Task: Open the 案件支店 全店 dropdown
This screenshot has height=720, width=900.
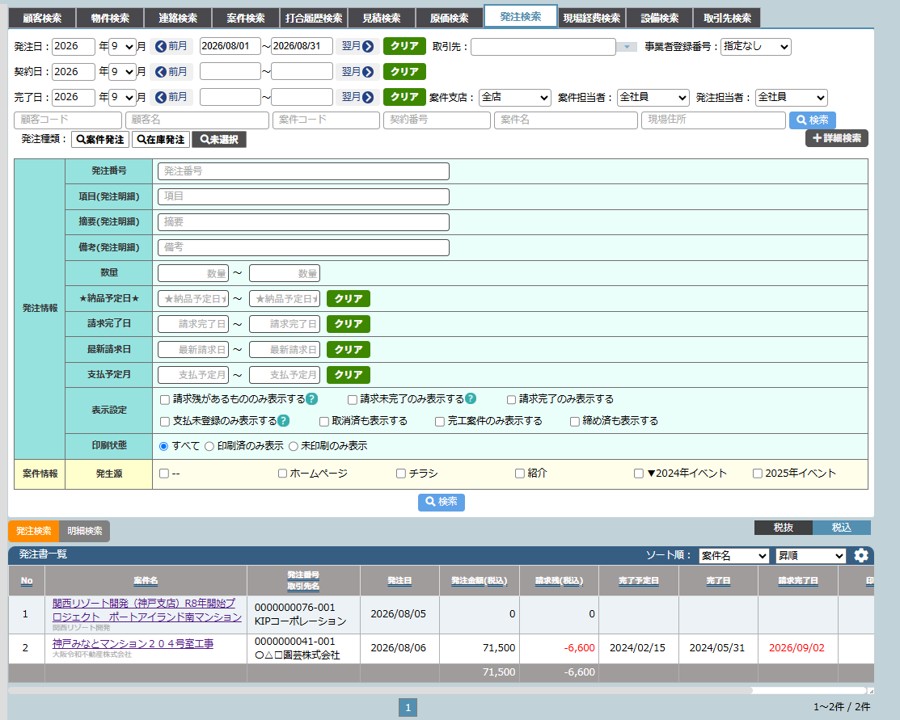Action: (x=515, y=97)
